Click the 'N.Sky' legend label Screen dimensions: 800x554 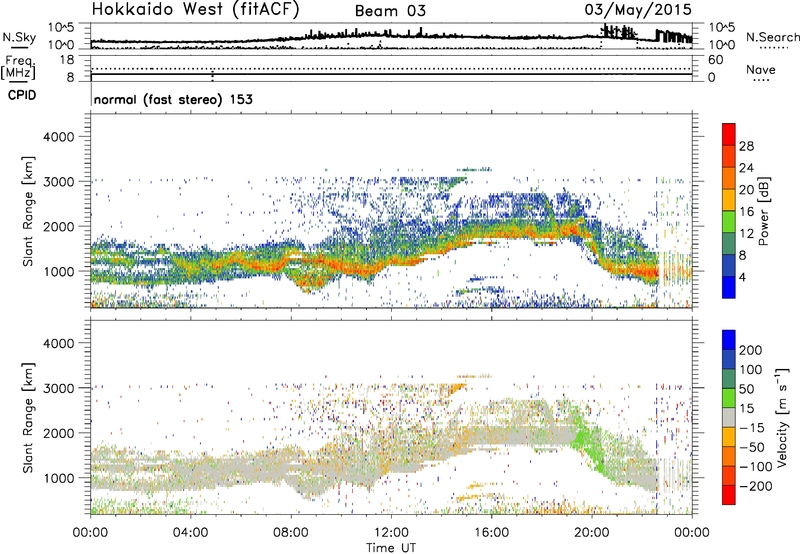coord(19,37)
